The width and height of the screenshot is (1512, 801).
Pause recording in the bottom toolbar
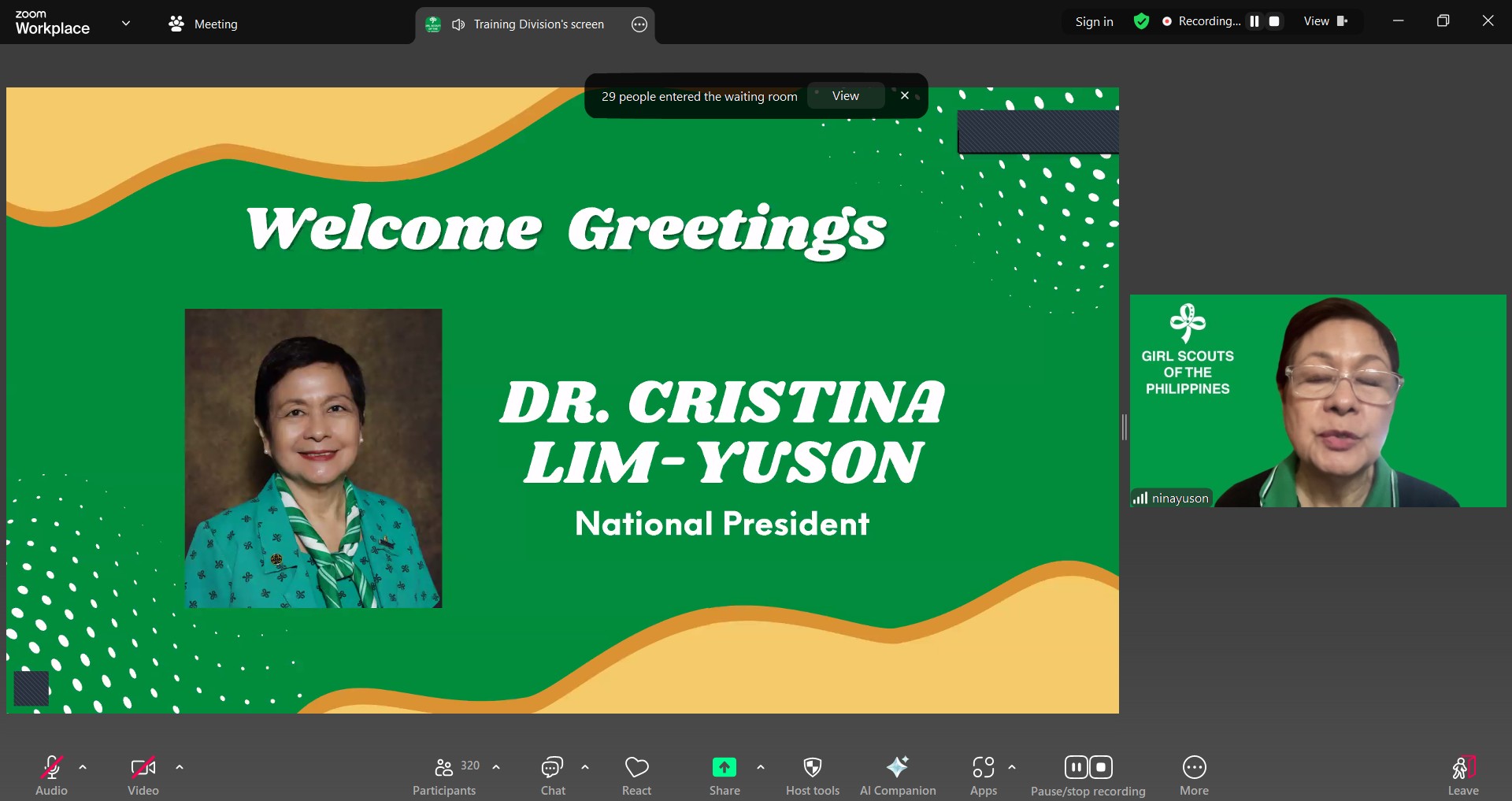[x=1077, y=767]
